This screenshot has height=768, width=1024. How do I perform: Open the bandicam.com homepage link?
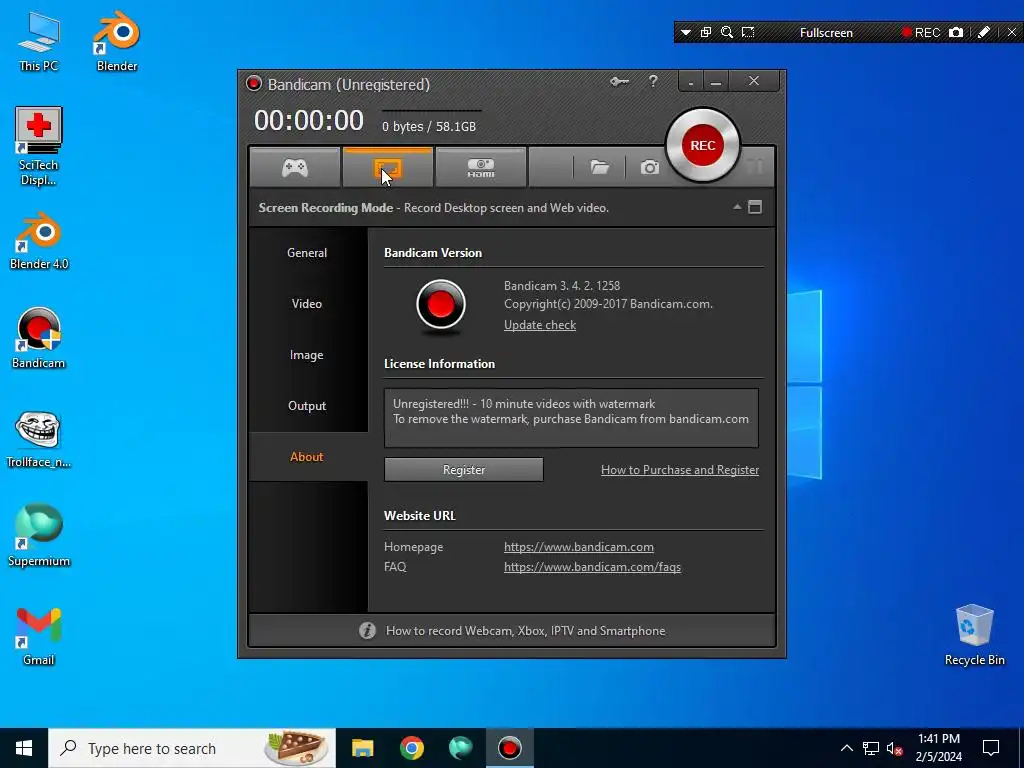pos(579,547)
